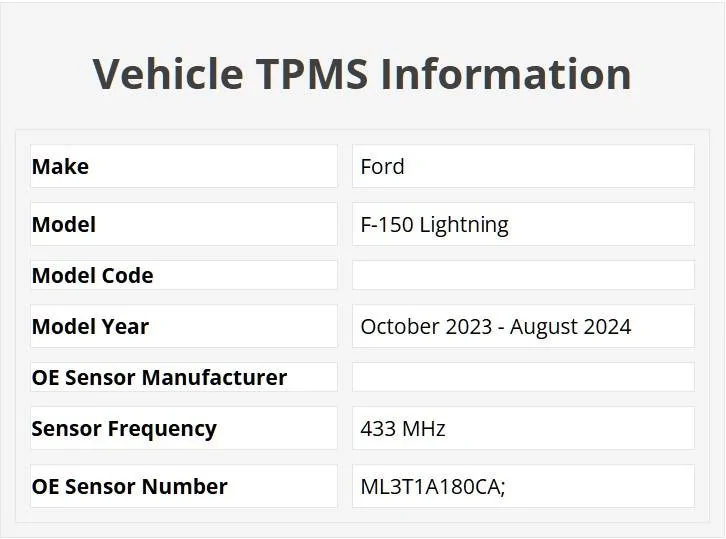
Task: Select the August 2024 end date text
Action: coord(570,326)
